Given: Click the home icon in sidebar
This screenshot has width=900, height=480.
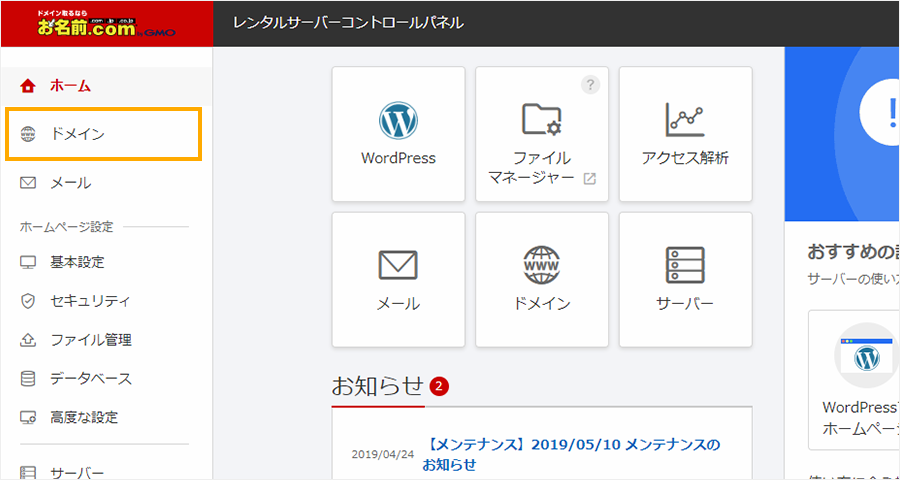Looking at the screenshot, I should pyautogui.click(x=28, y=87).
